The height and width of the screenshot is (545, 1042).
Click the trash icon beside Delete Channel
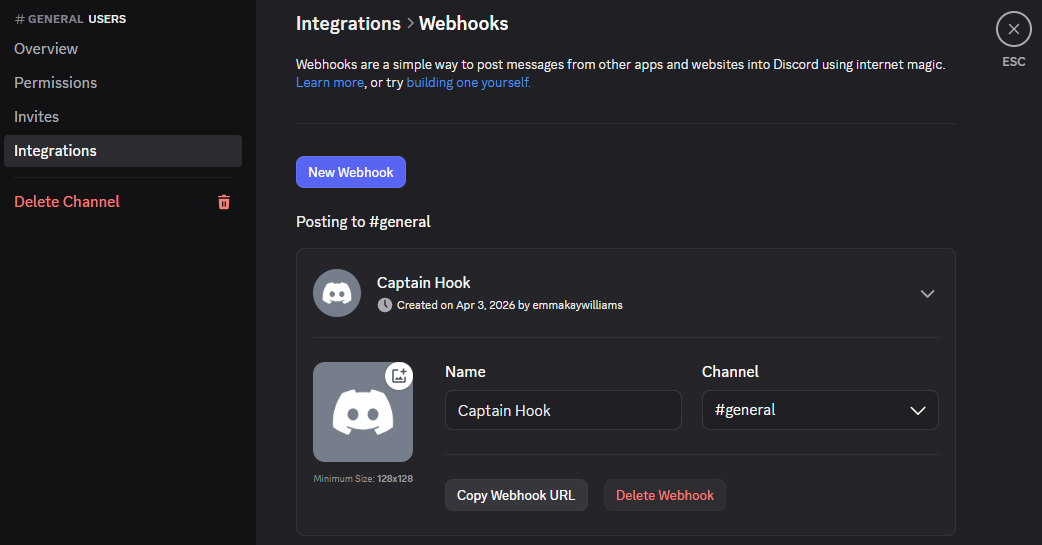click(224, 202)
